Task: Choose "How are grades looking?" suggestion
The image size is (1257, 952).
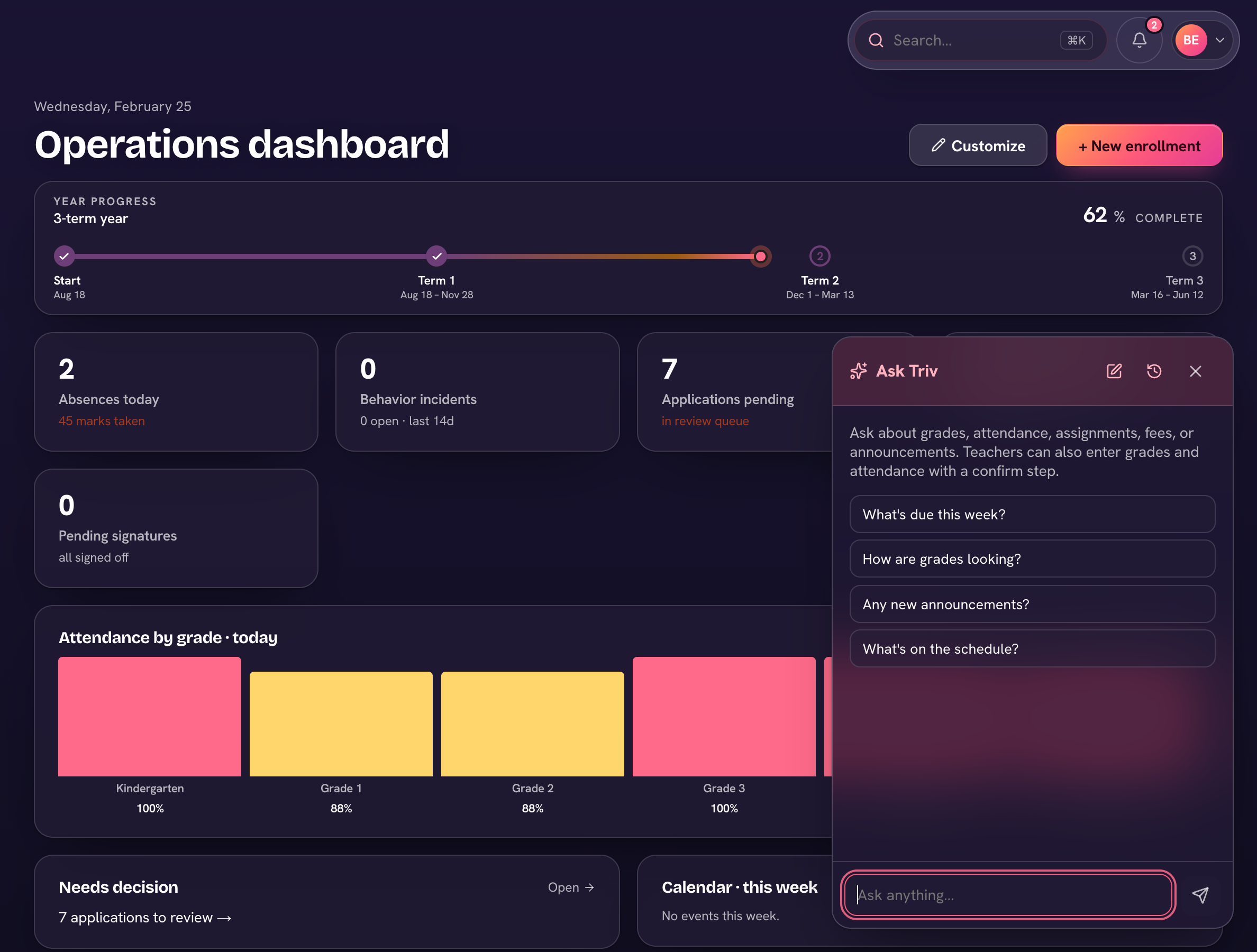Action: coord(1032,559)
